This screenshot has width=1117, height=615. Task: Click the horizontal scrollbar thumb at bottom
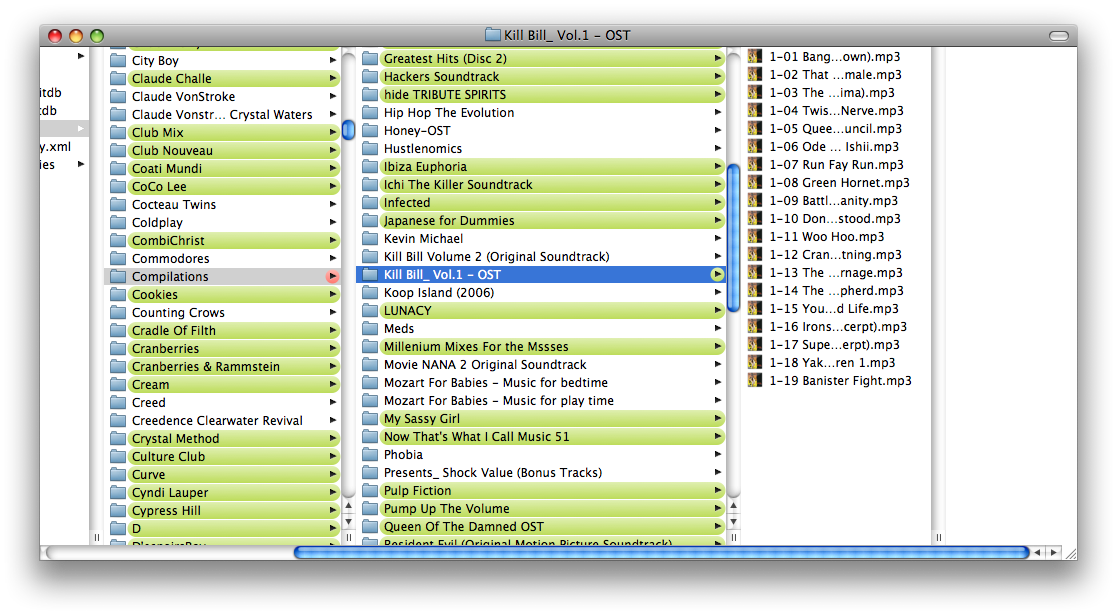662,552
